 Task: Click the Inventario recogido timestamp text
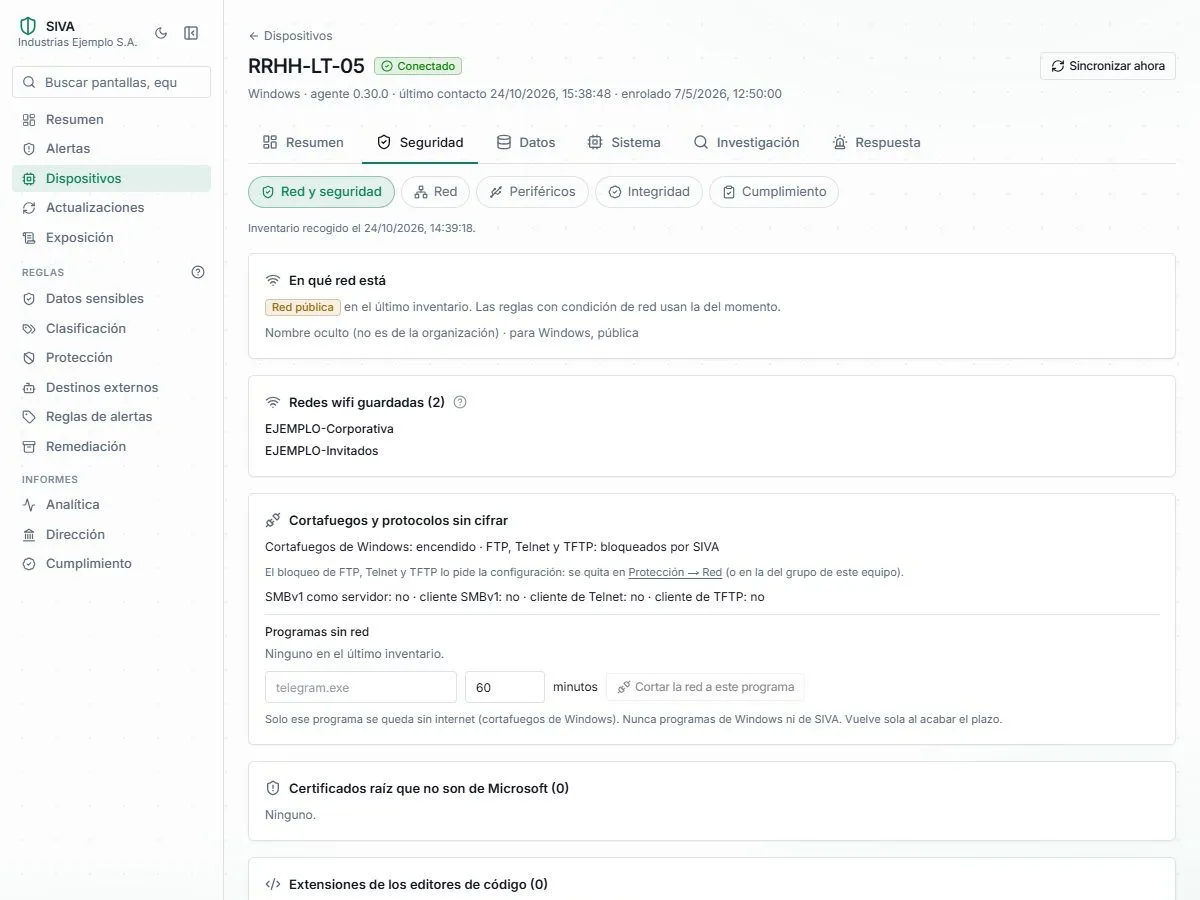pos(362,228)
